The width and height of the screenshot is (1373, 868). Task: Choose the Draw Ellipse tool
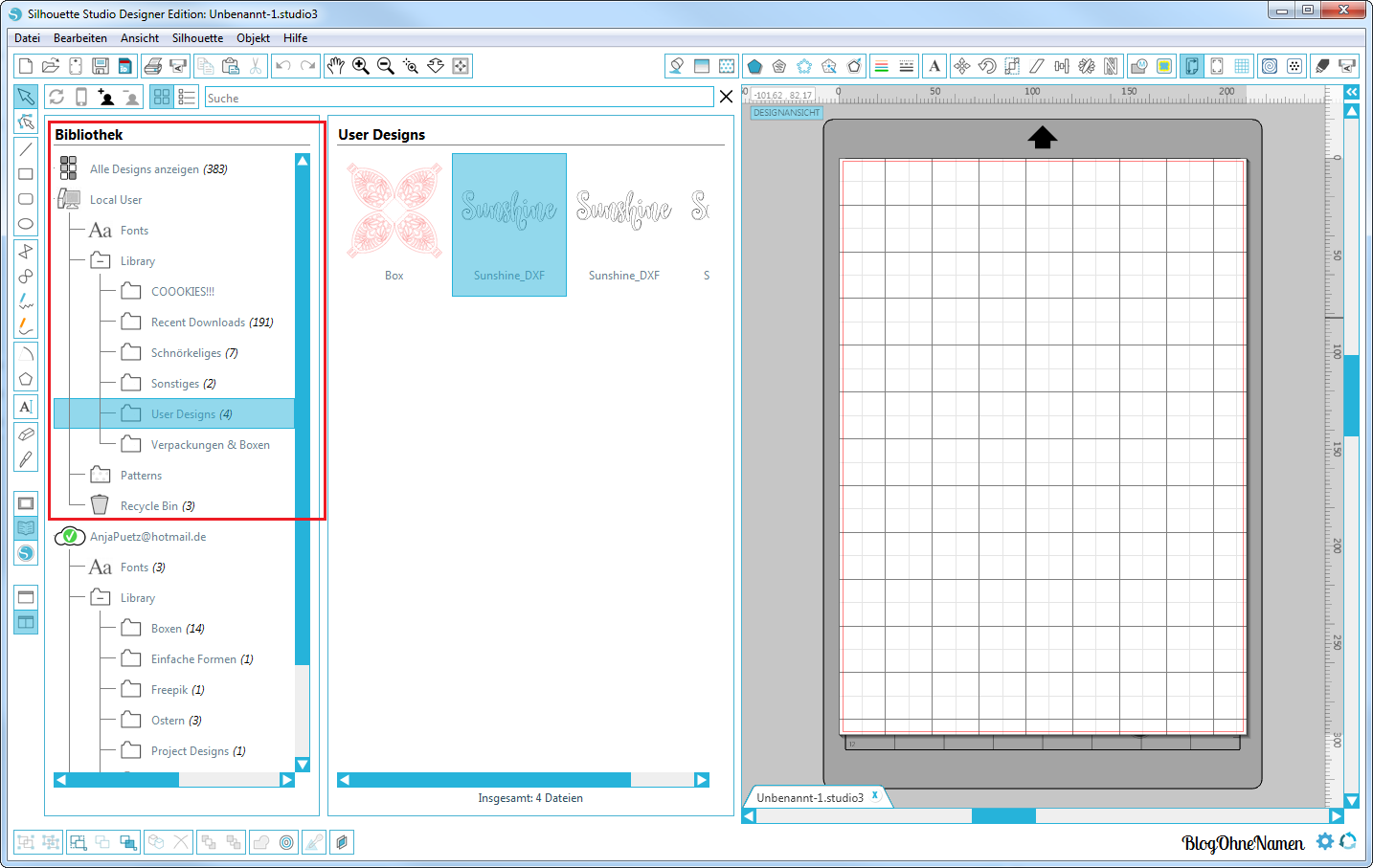[x=26, y=224]
